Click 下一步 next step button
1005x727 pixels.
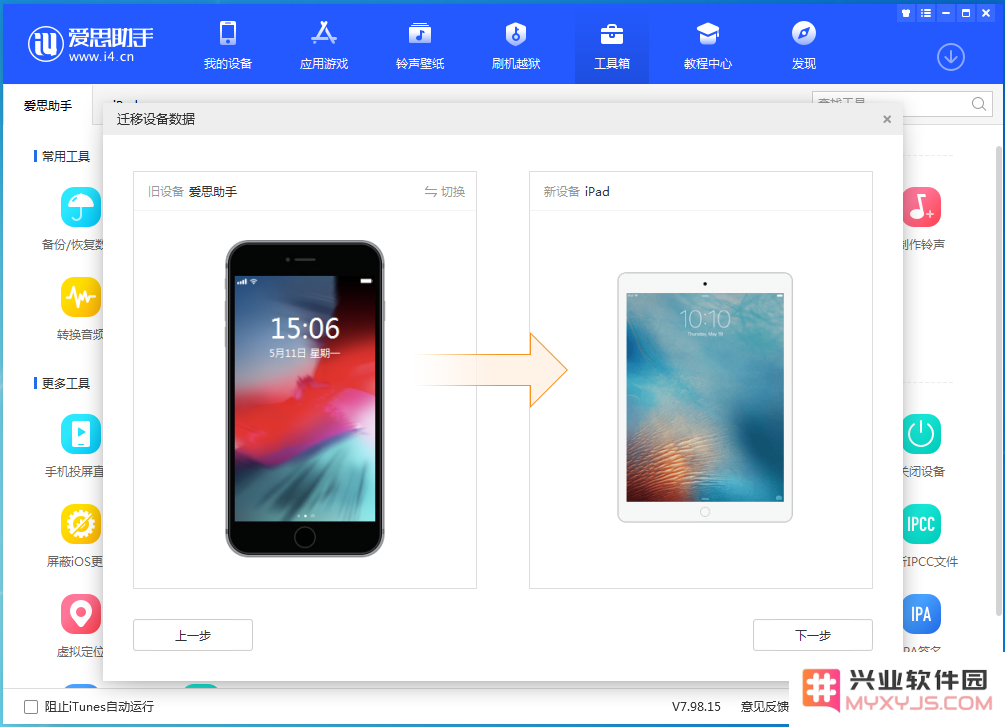813,635
